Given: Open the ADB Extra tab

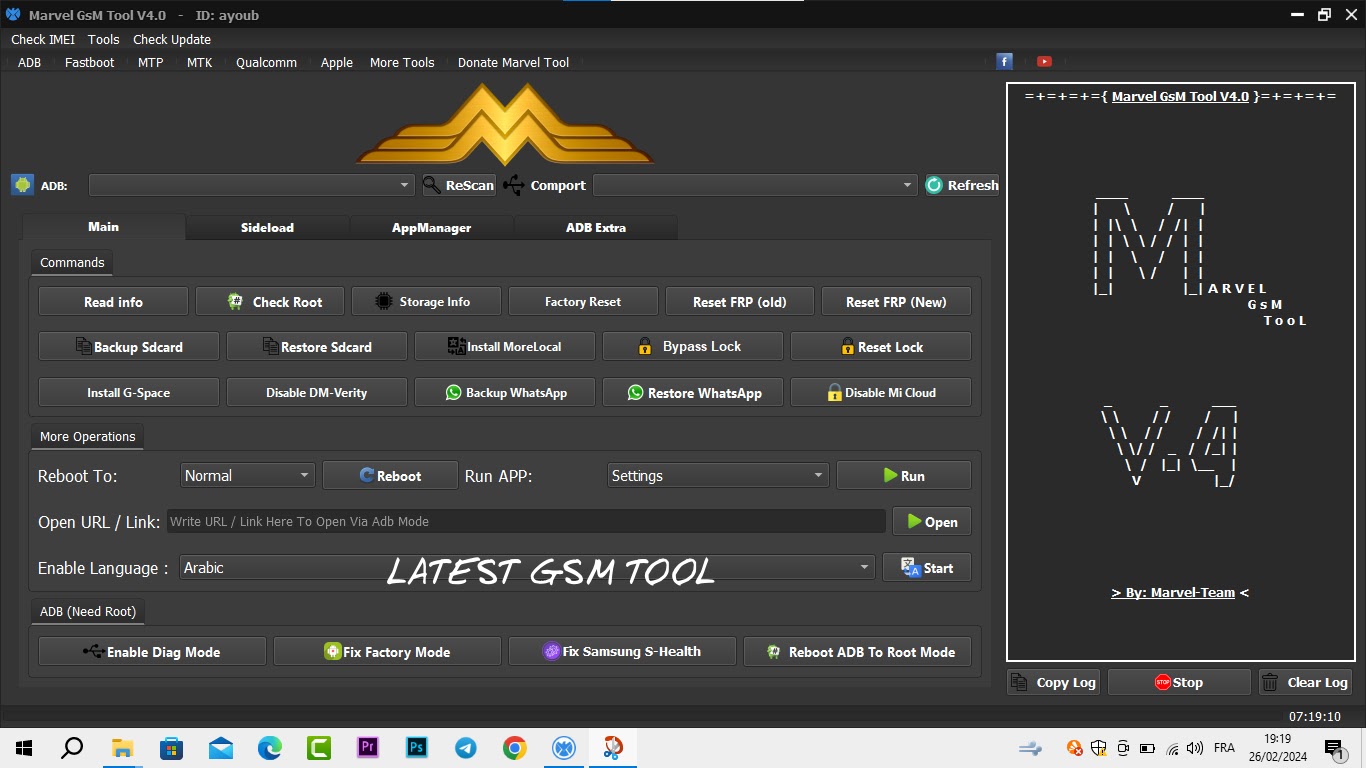Looking at the screenshot, I should [x=596, y=228].
